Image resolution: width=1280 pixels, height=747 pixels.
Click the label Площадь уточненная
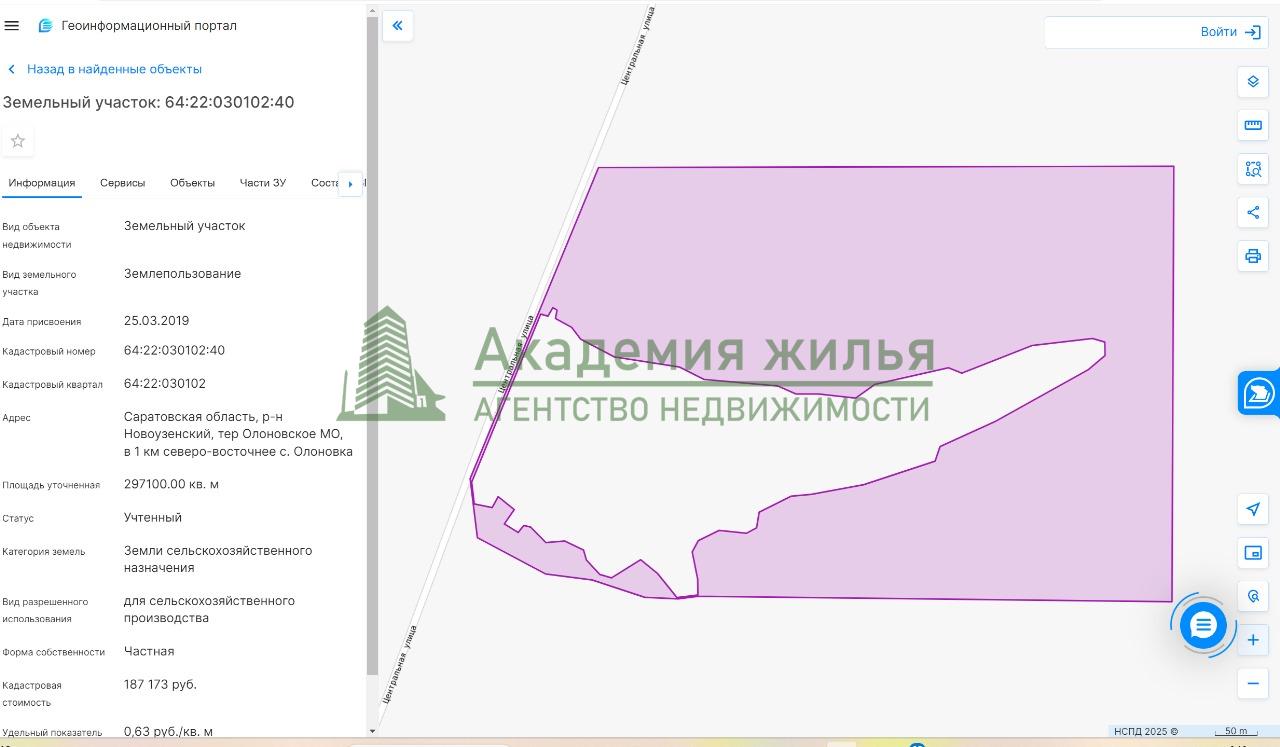click(x=51, y=485)
